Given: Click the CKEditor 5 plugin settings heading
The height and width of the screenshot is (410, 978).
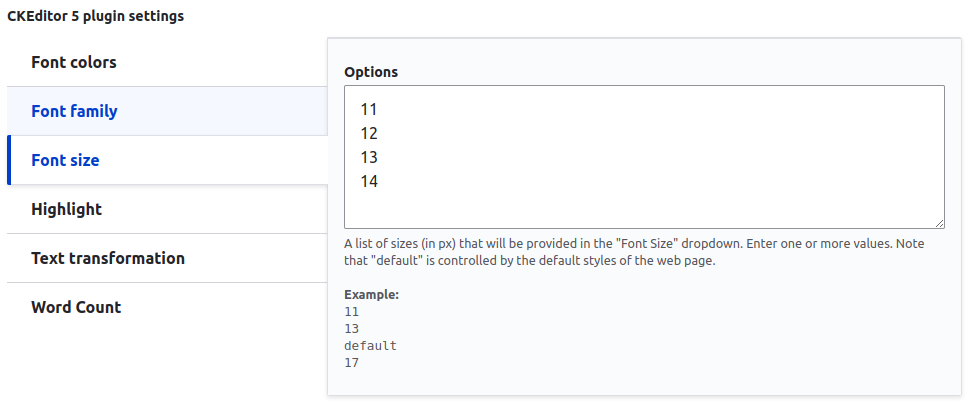Looking at the screenshot, I should point(95,16).
